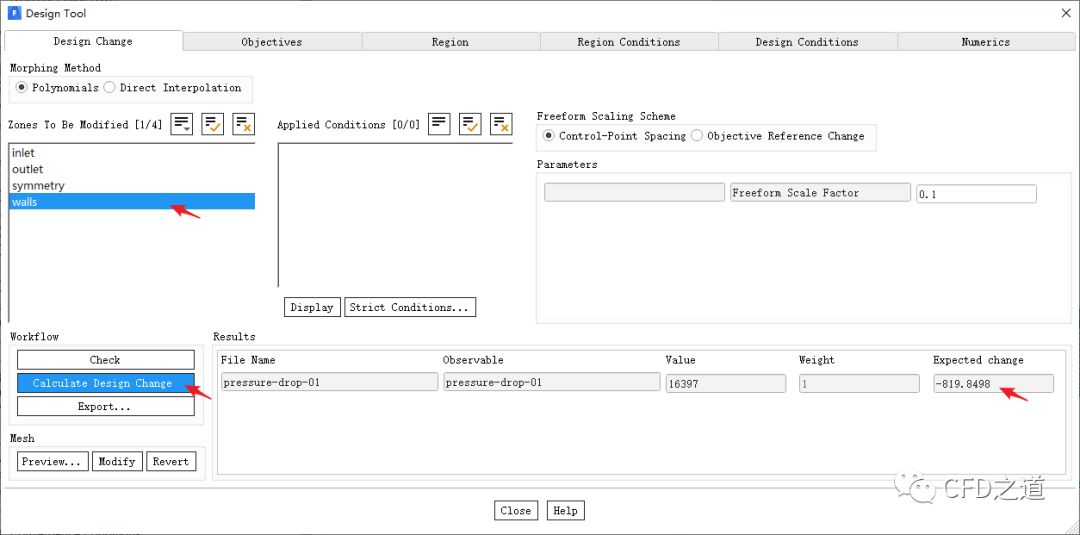Select all zones in Zones To Be Modified

tap(212, 125)
